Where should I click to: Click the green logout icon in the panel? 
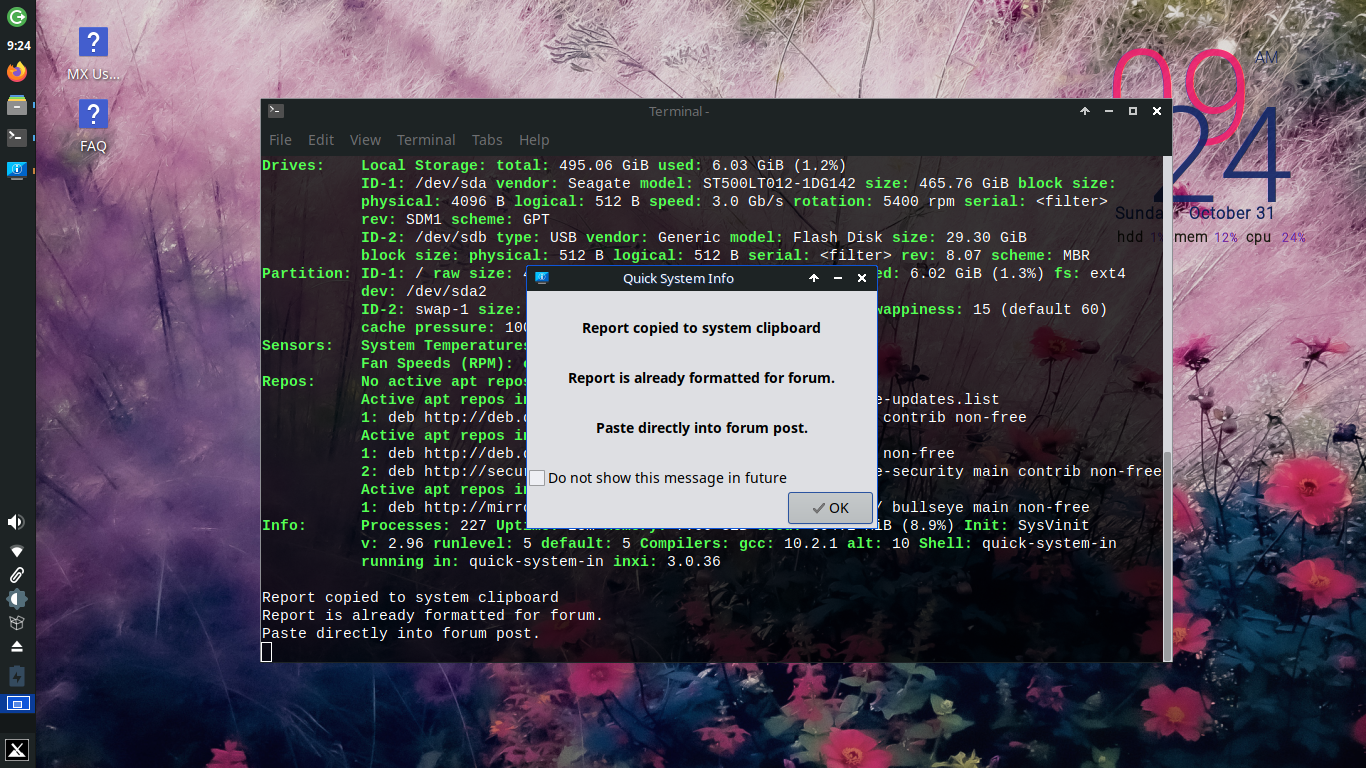pos(17,18)
